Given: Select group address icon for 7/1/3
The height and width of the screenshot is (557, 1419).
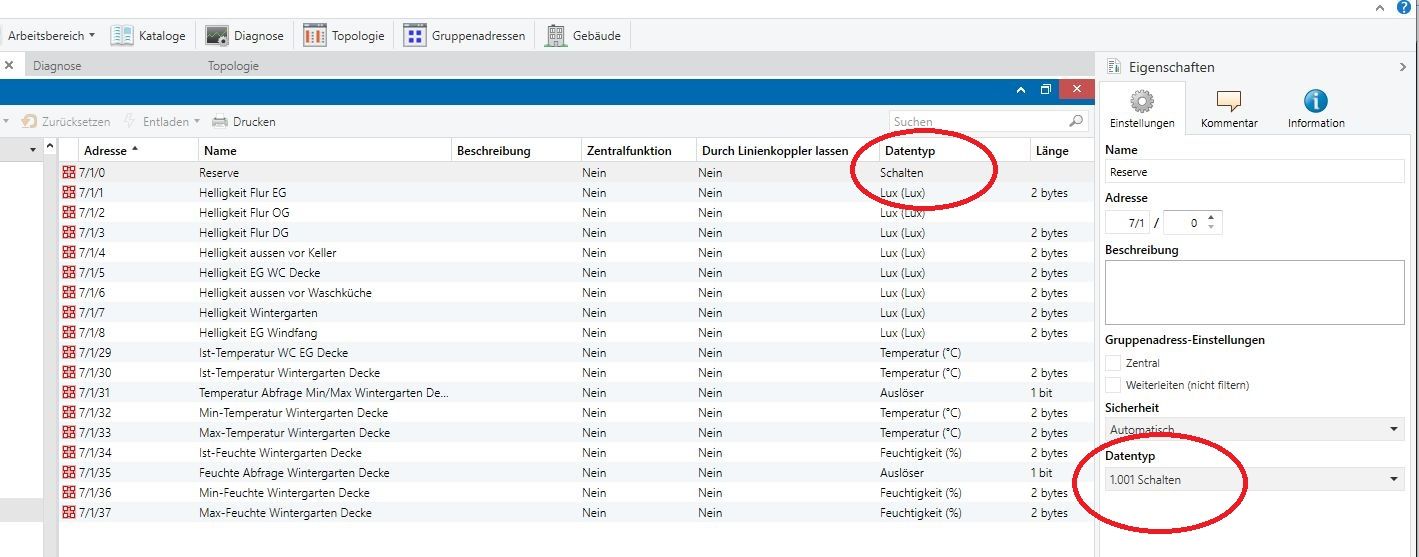Looking at the screenshot, I should pyautogui.click(x=69, y=232).
